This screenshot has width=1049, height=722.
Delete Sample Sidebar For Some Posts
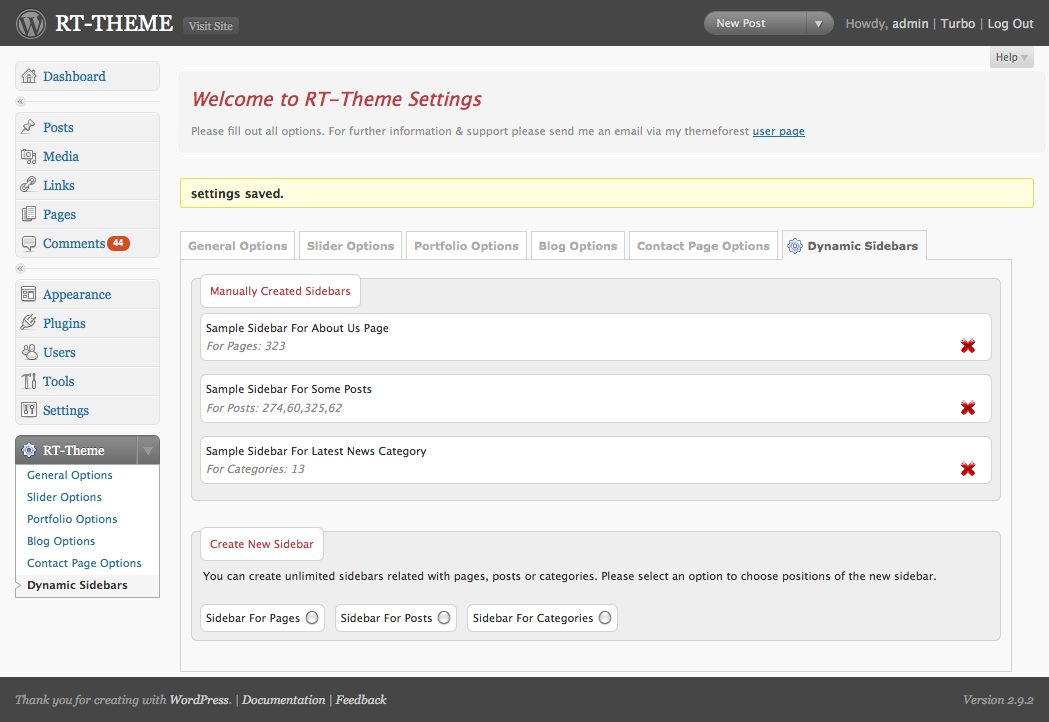967,408
